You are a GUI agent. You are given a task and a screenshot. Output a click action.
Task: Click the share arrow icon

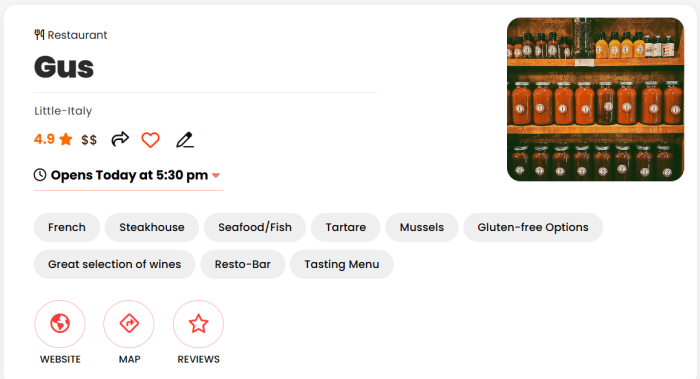point(120,139)
